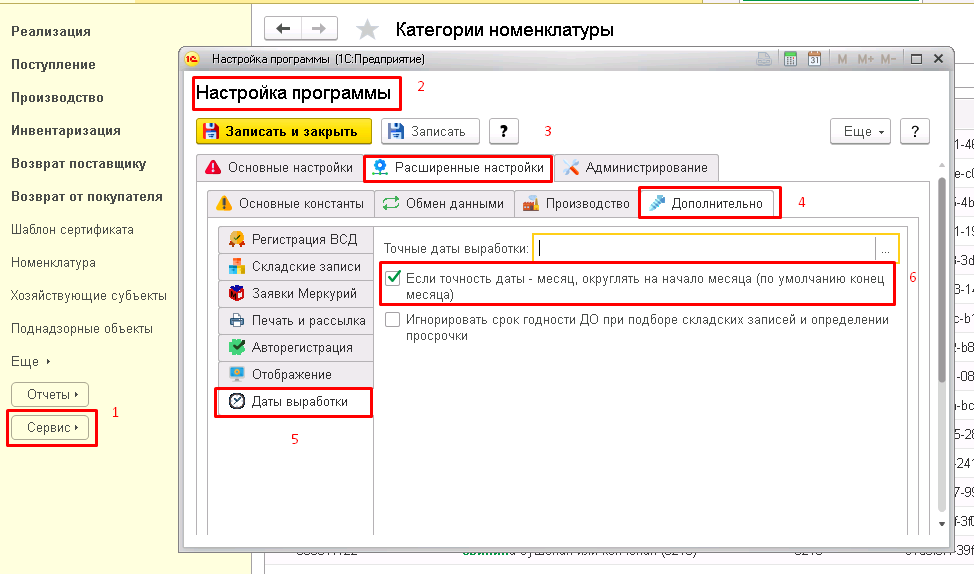Select Даты выработки section
Viewport: 974px width, 574px height.
coord(294,402)
